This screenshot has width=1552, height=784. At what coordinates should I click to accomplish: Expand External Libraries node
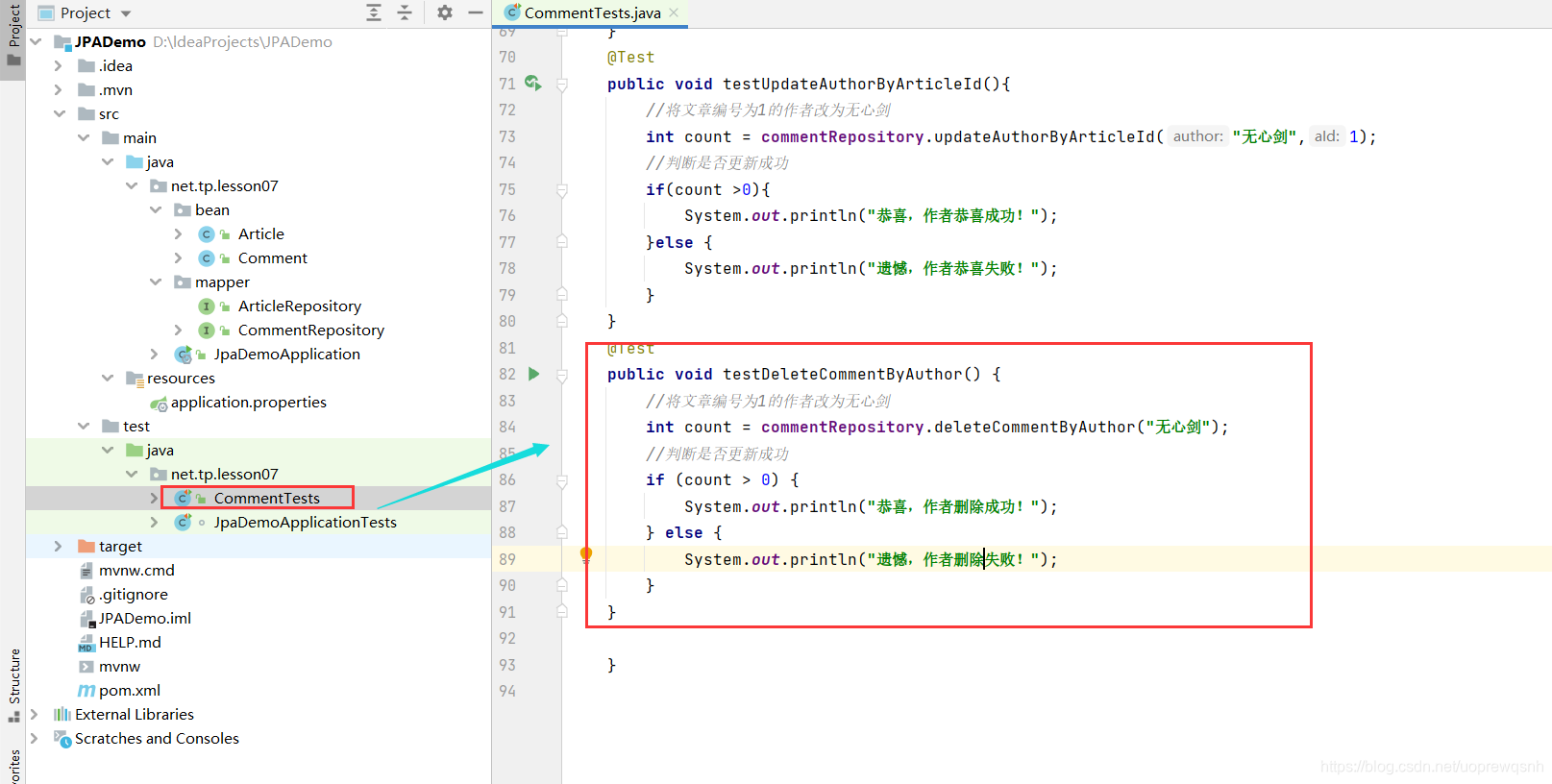click(x=35, y=714)
